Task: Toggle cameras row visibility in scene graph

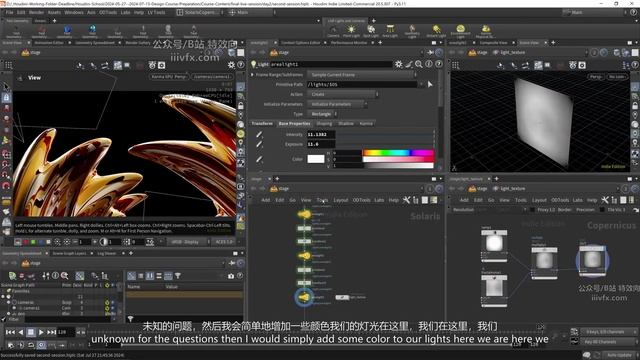Action: point(107,302)
